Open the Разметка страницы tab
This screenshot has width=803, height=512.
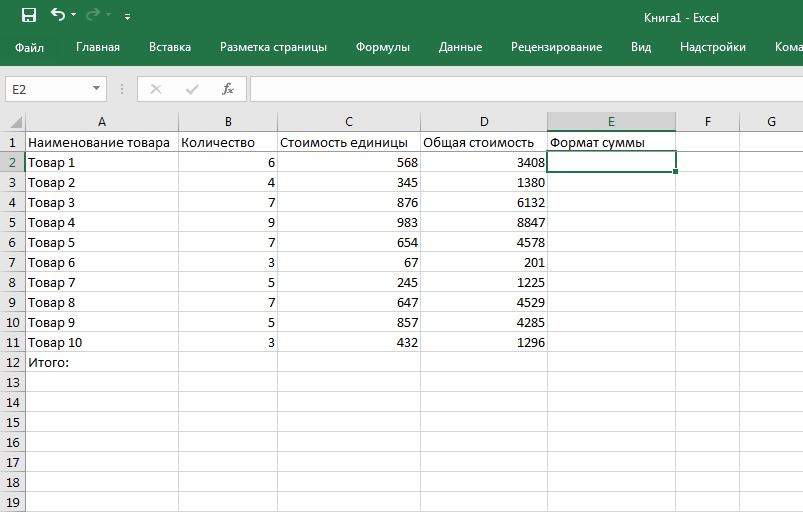pyautogui.click(x=273, y=47)
